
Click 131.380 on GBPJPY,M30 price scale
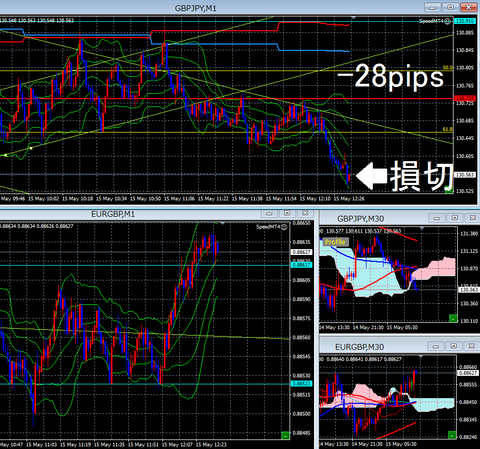[469, 234]
